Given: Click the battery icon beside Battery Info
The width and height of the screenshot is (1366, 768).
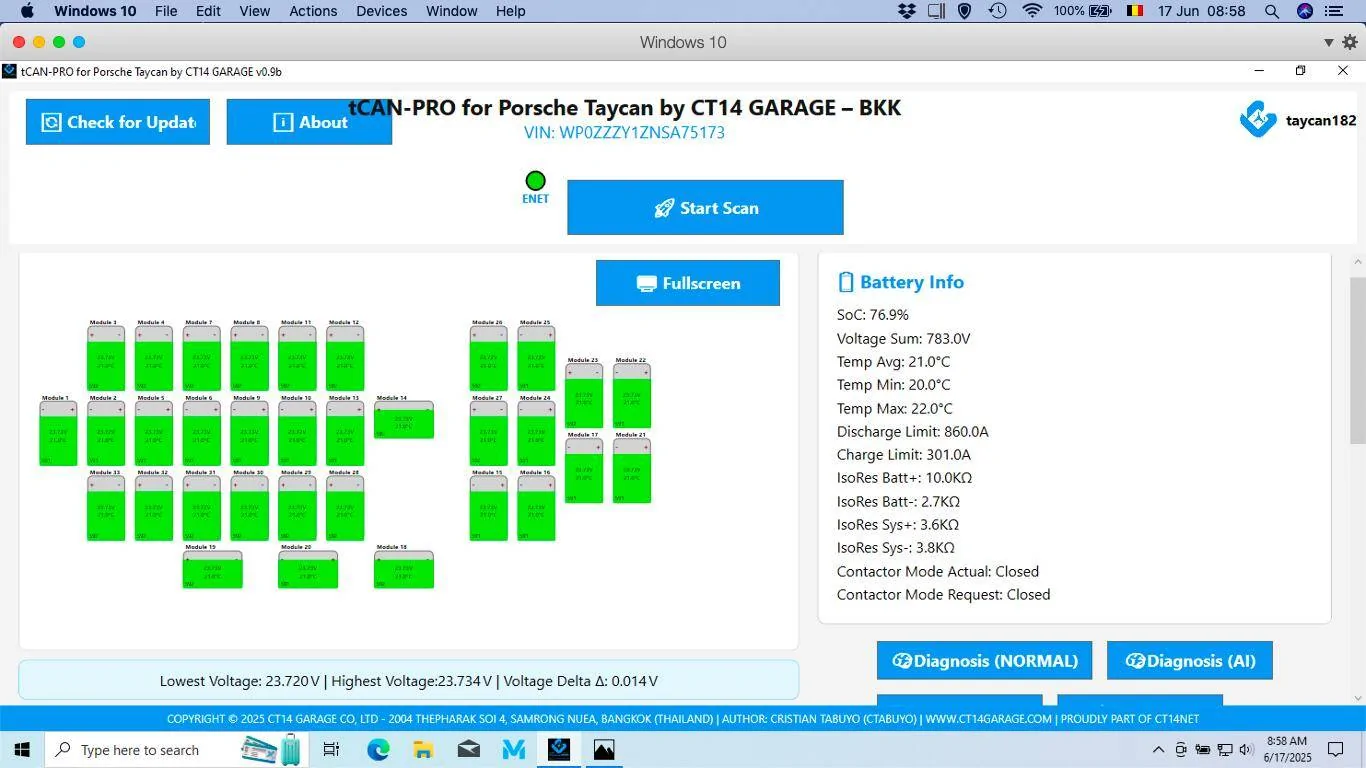Looking at the screenshot, I should tap(846, 282).
